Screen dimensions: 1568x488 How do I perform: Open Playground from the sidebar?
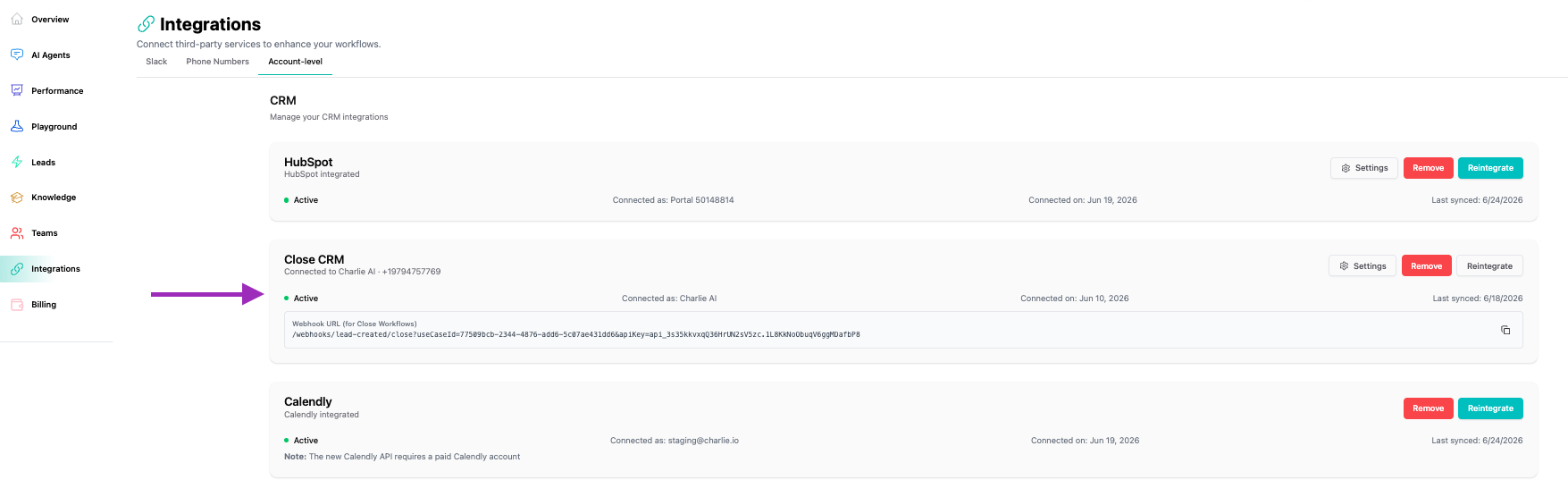55,127
